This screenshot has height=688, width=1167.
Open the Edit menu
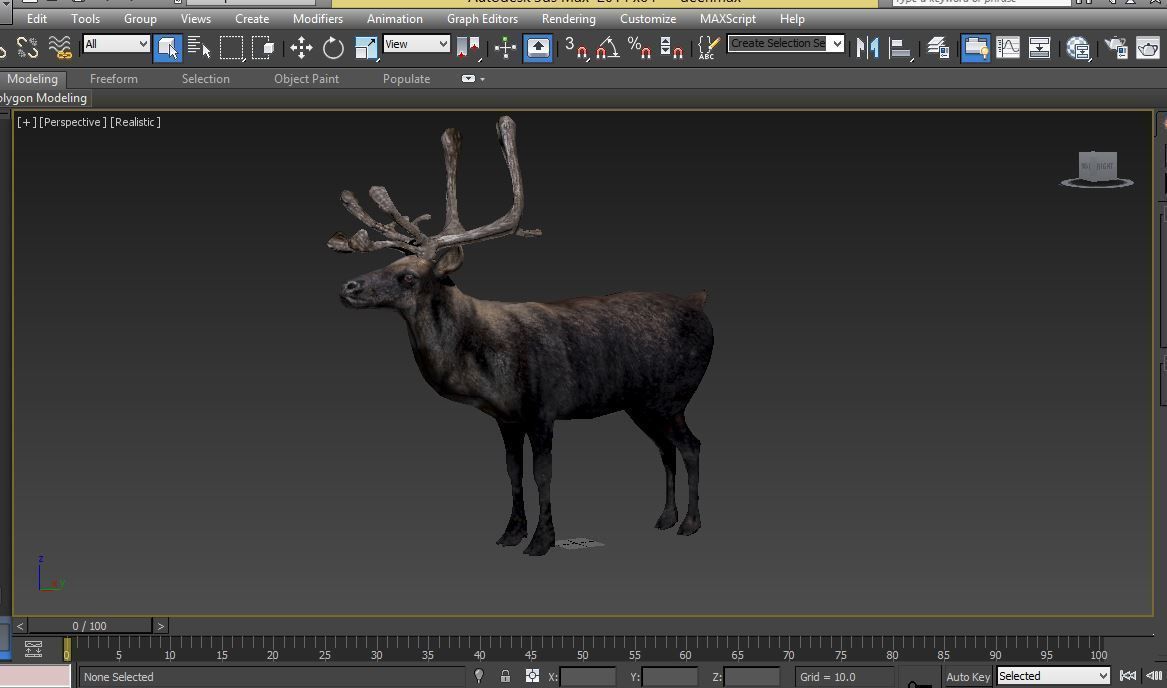pyautogui.click(x=36, y=19)
